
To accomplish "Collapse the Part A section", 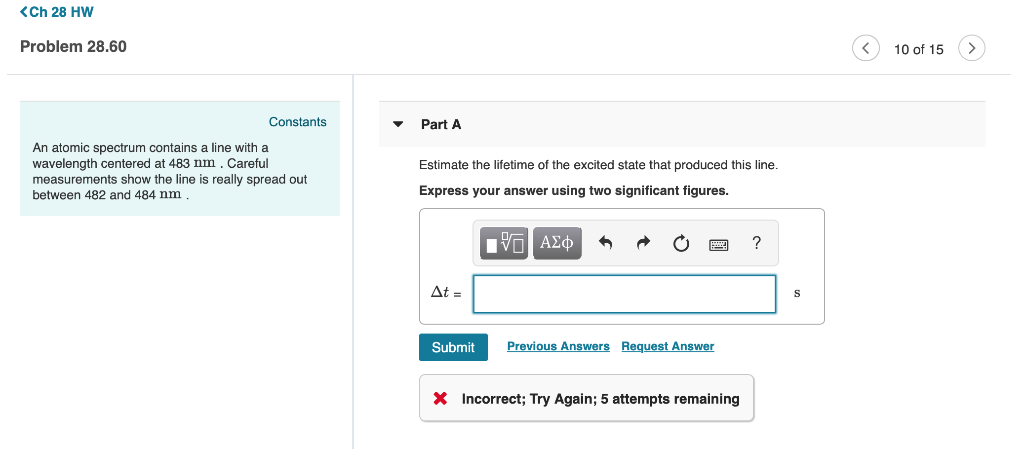I will [398, 124].
